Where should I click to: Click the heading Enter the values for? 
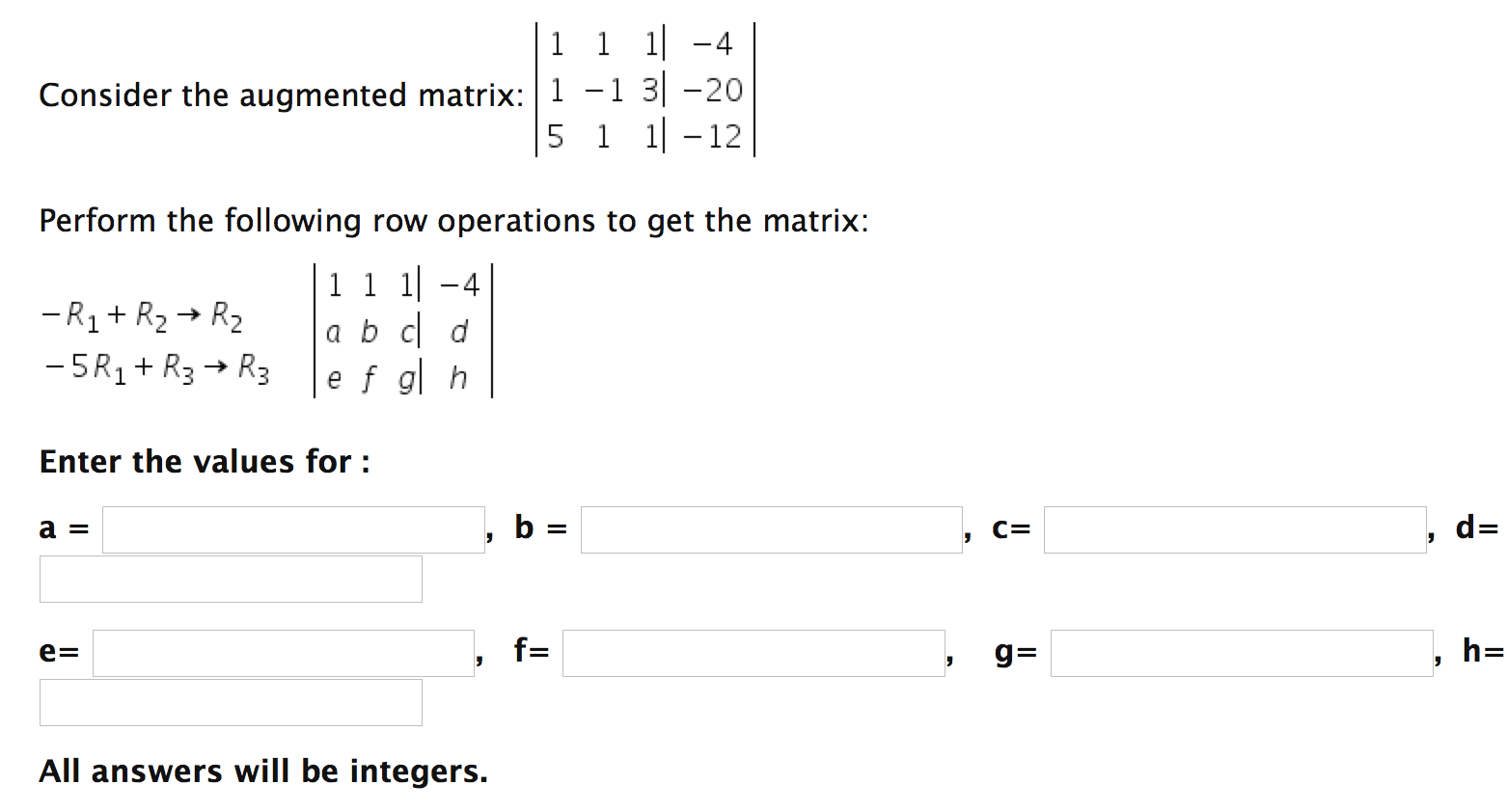pyautogui.click(x=205, y=462)
